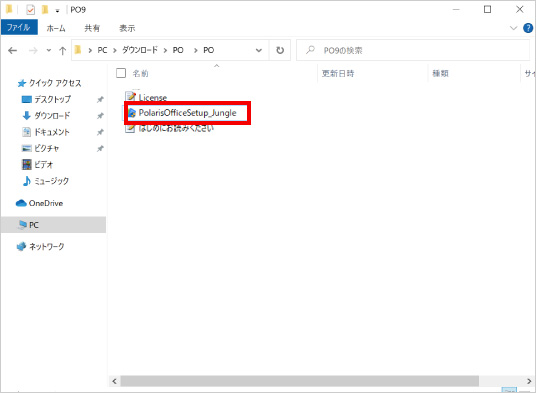Switch to the 共有 ribbon tab

92,28
